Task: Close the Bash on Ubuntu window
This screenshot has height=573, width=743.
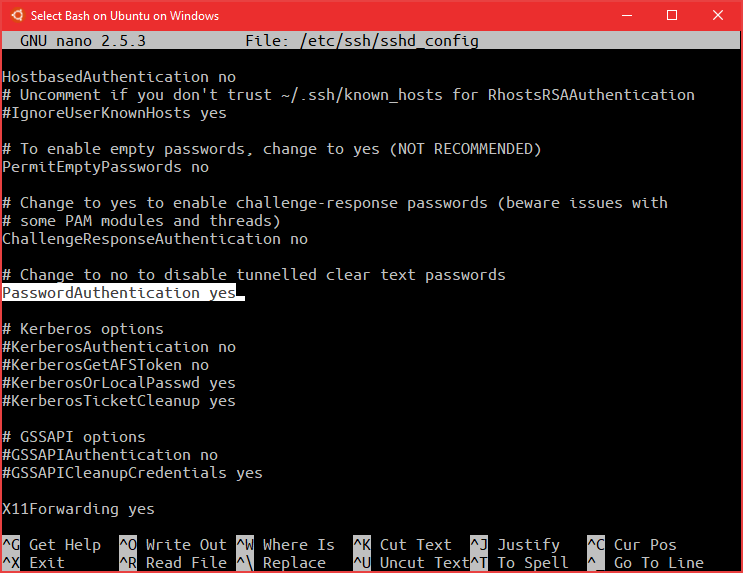Action: [x=719, y=15]
